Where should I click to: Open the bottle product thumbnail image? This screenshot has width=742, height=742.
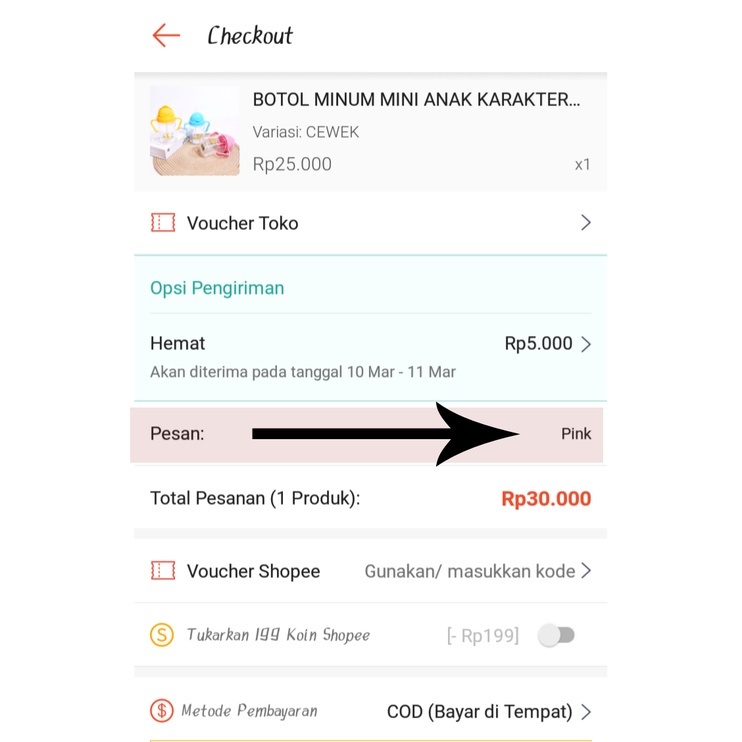194,131
